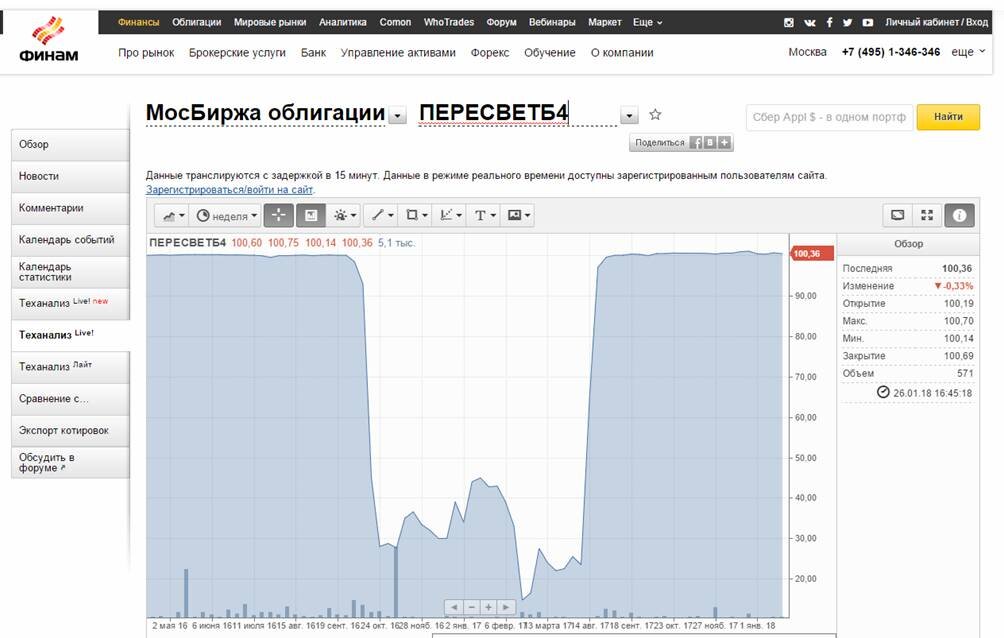Open Finam's Instagram page
The height and width of the screenshot is (638, 1004).
789,22
